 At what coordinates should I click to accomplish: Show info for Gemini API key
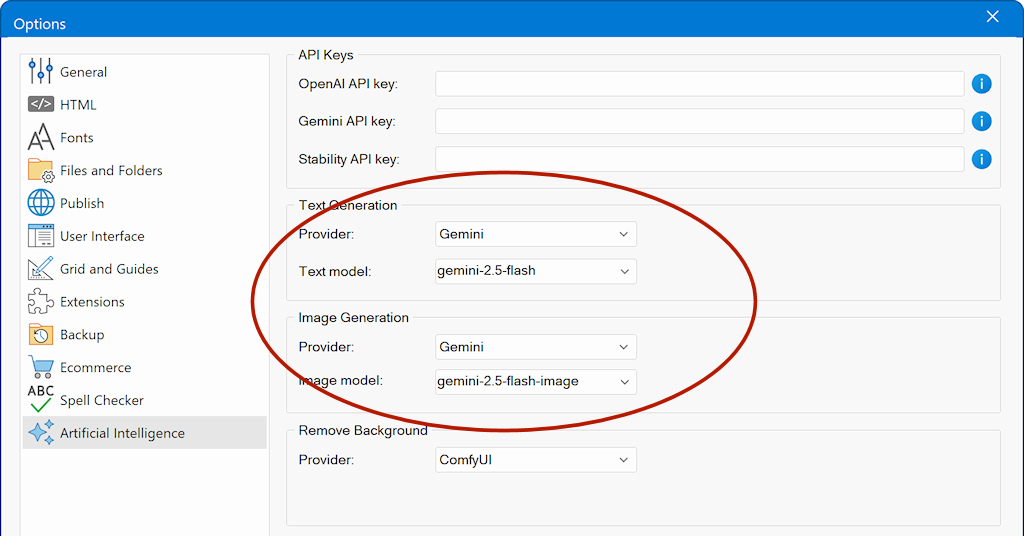(x=981, y=121)
